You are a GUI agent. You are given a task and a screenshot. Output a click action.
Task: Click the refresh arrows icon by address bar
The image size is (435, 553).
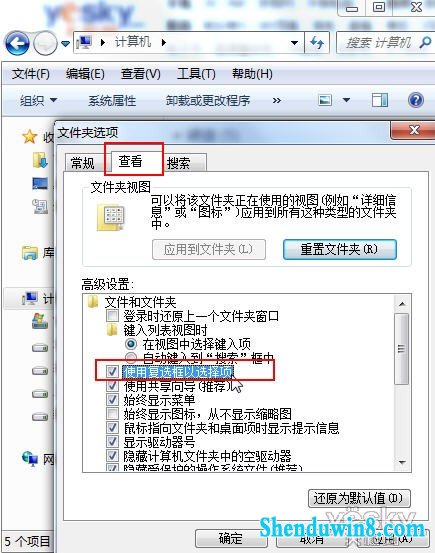[x=317, y=43]
